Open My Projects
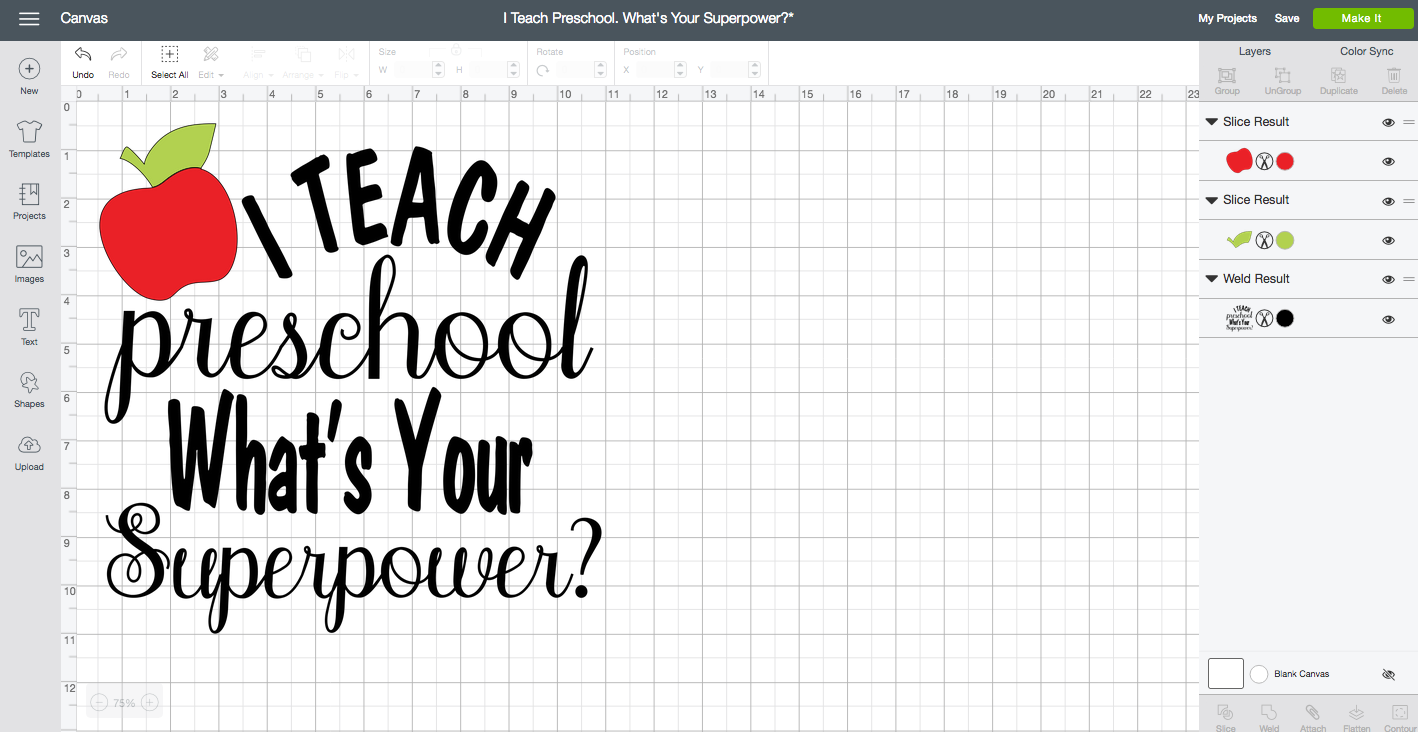The width and height of the screenshot is (1418, 732). 1227,19
